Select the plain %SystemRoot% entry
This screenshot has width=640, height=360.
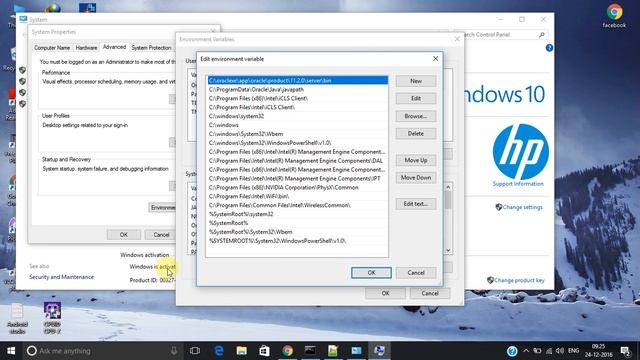click(x=298, y=223)
